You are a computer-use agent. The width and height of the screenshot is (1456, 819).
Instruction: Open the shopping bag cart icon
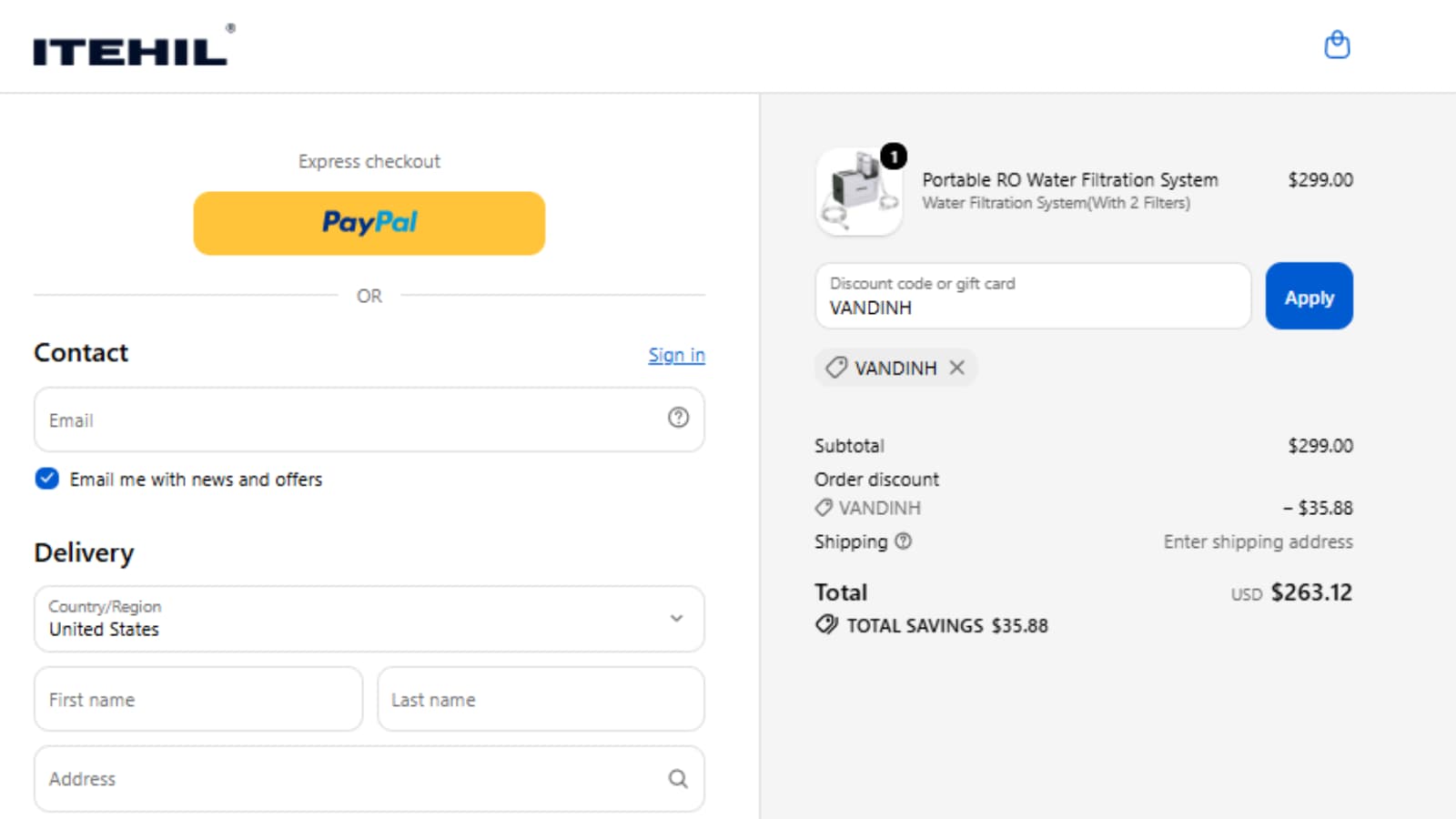coord(1337,45)
